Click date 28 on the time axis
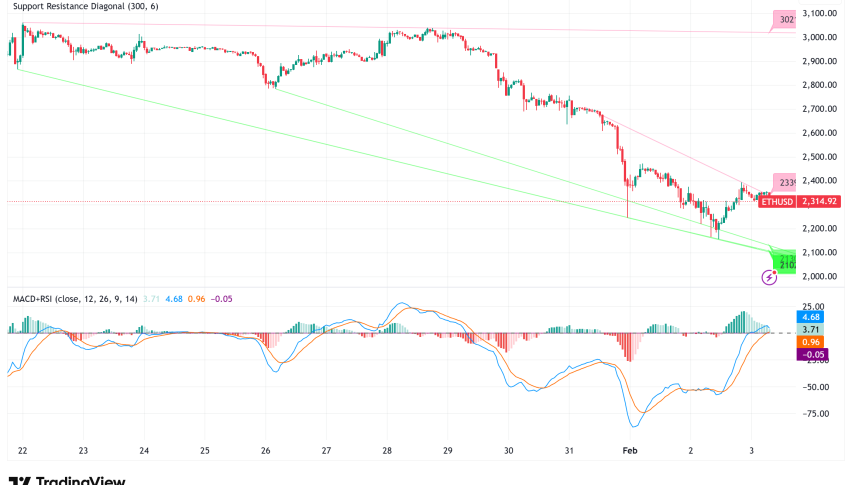This screenshot has width=852, height=485. click(x=386, y=450)
